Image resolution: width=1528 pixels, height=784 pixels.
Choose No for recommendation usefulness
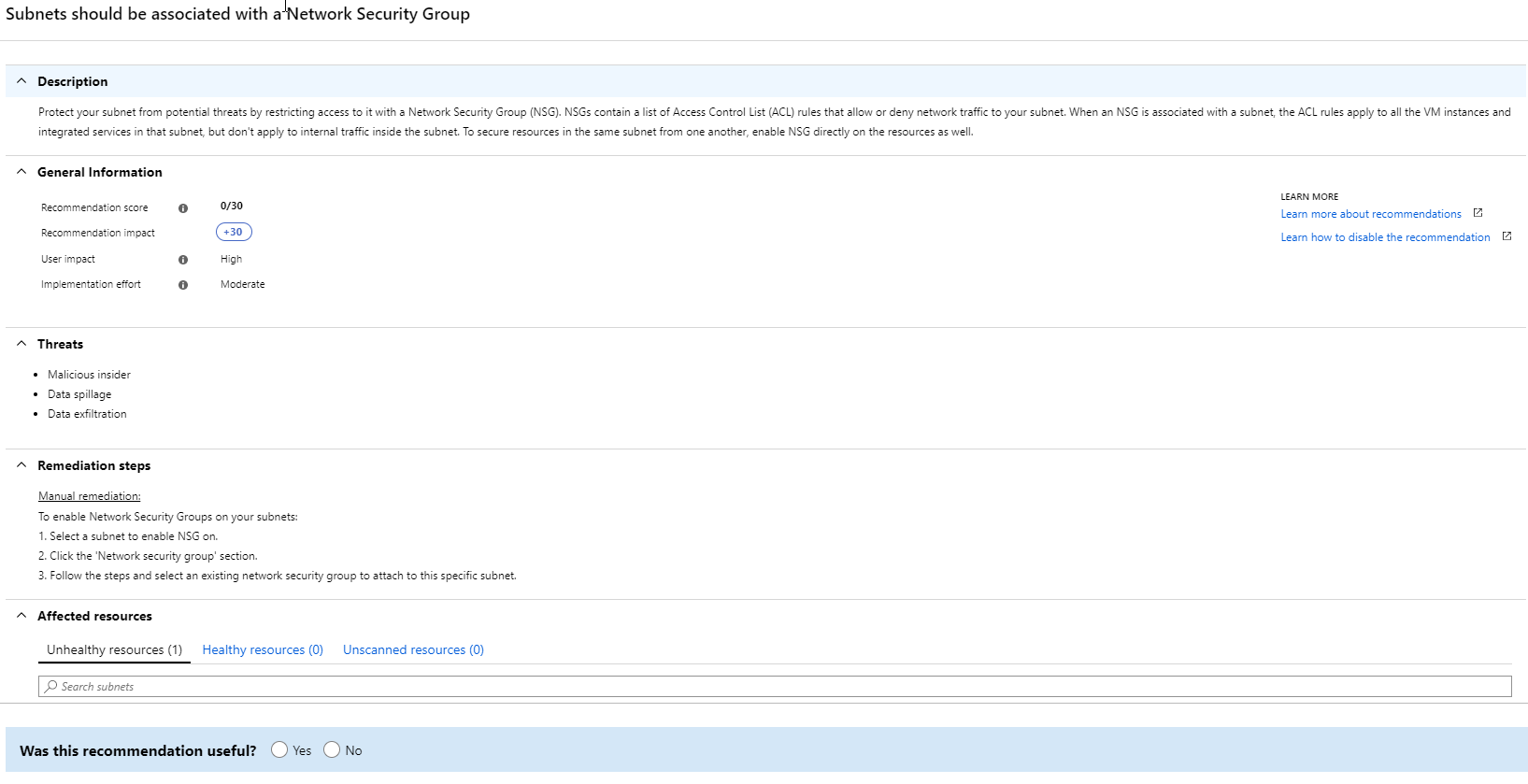pyautogui.click(x=332, y=750)
